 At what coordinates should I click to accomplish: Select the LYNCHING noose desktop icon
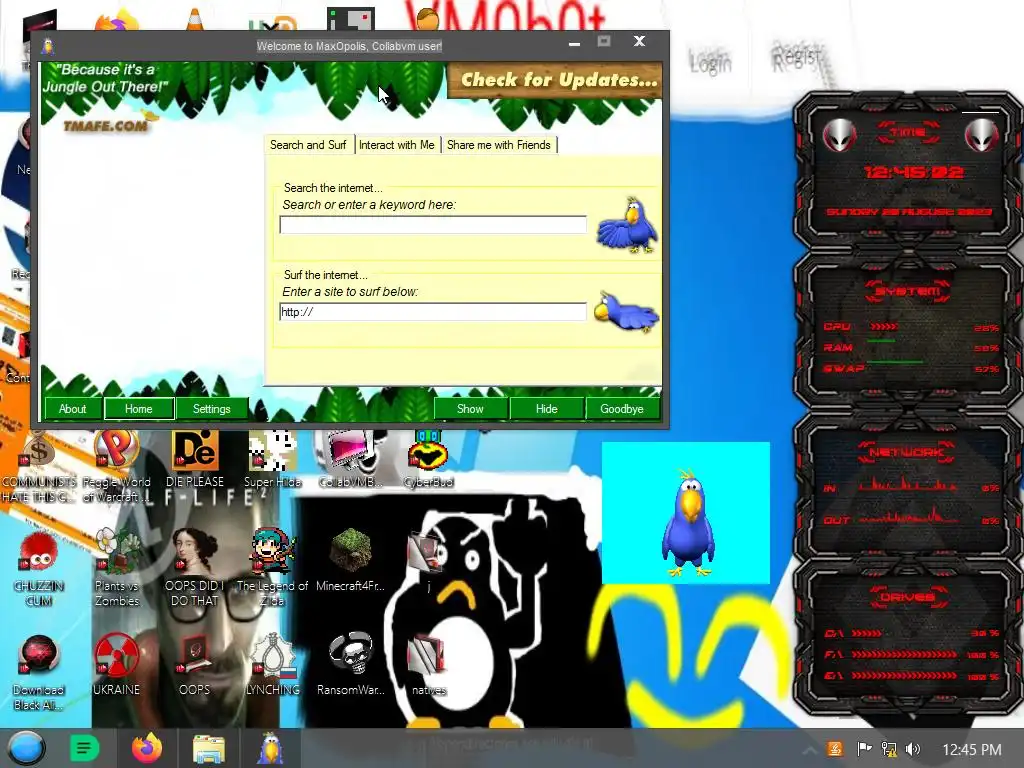pos(272,665)
